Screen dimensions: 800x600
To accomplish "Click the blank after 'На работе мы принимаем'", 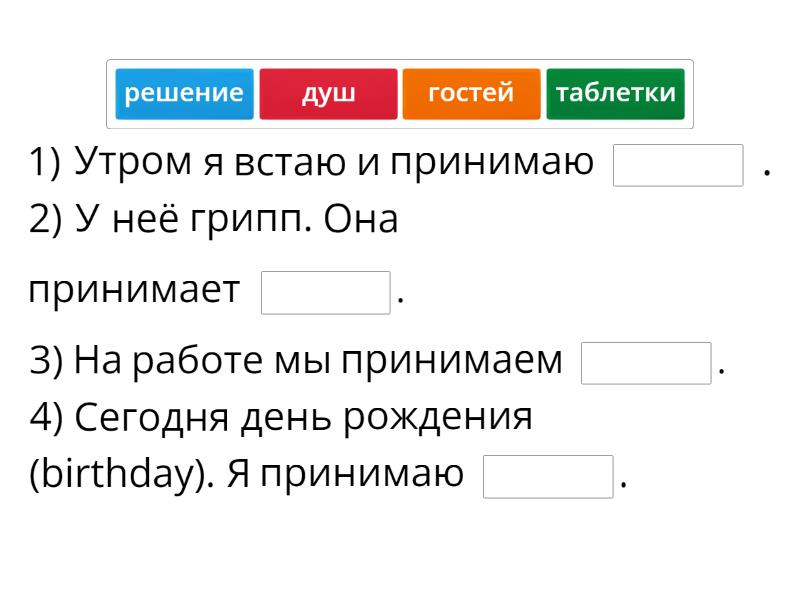I will (x=646, y=363).
